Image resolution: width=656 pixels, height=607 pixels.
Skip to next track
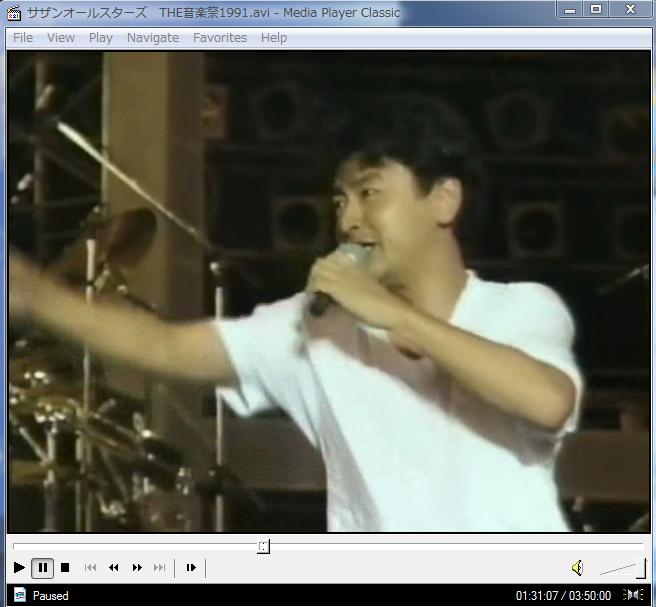pos(159,568)
